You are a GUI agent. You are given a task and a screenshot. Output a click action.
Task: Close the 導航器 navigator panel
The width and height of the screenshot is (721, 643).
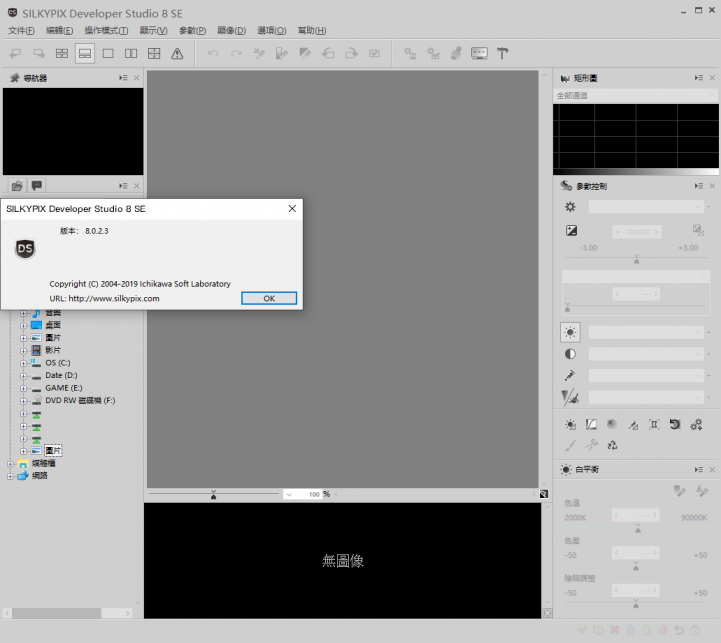[x=137, y=78]
